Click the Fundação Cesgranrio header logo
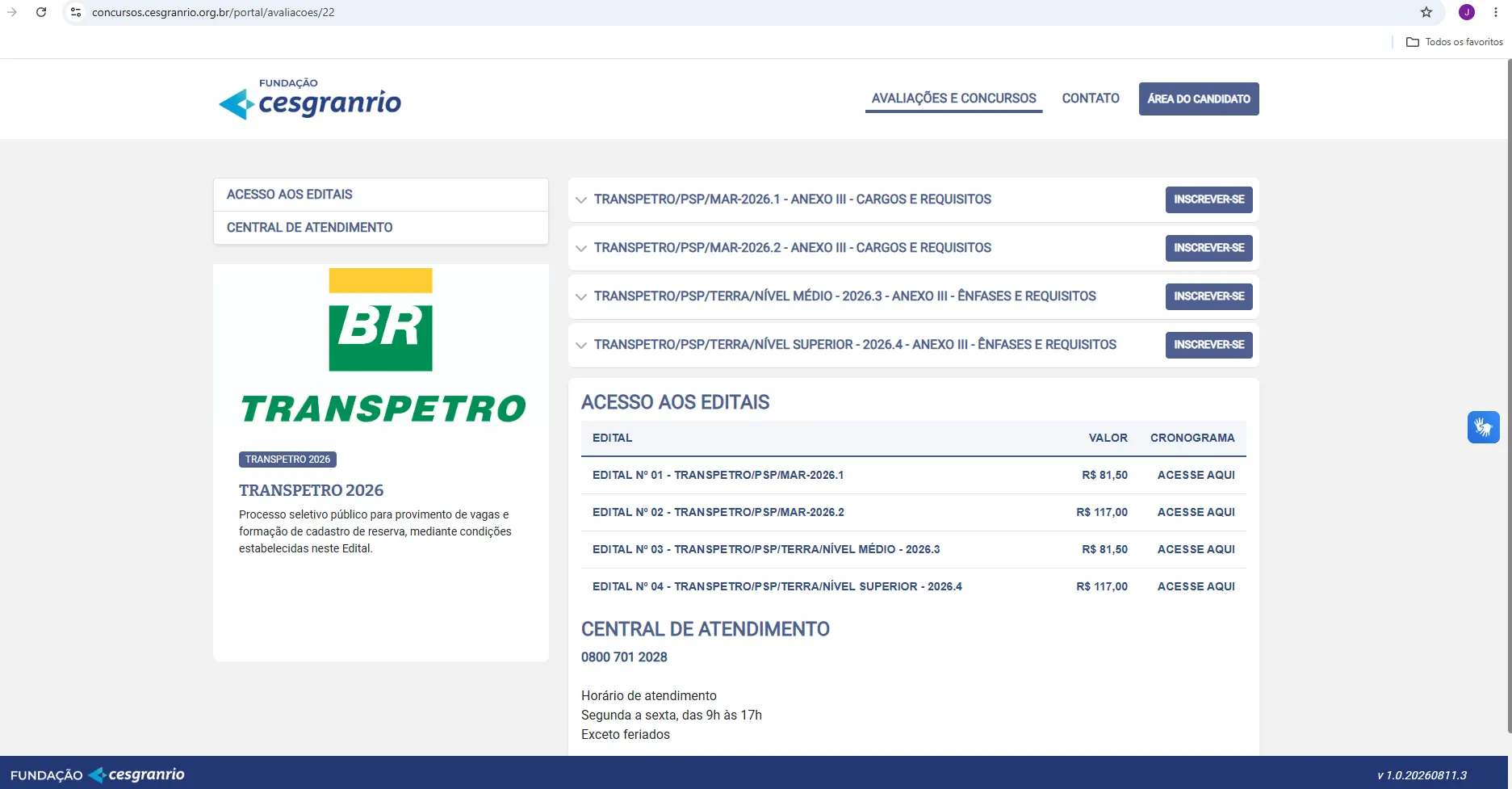 (x=310, y=99)
